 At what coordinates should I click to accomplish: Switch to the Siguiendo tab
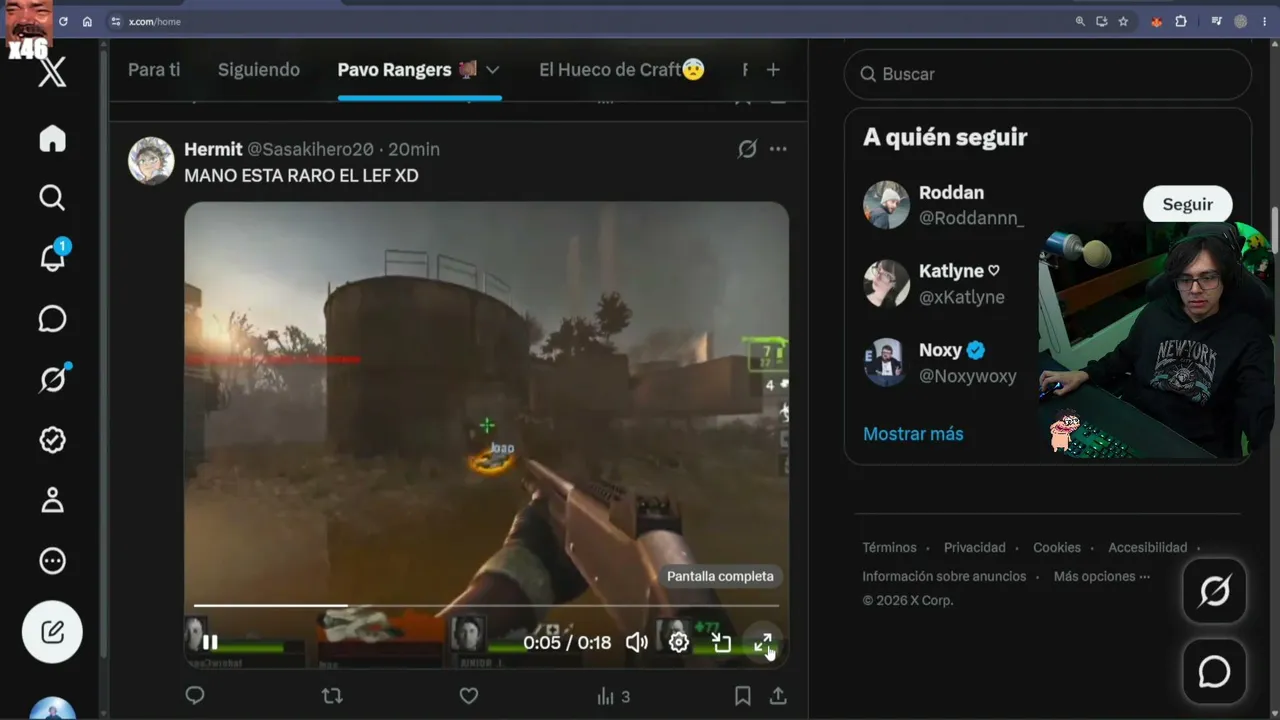[259, 70]
